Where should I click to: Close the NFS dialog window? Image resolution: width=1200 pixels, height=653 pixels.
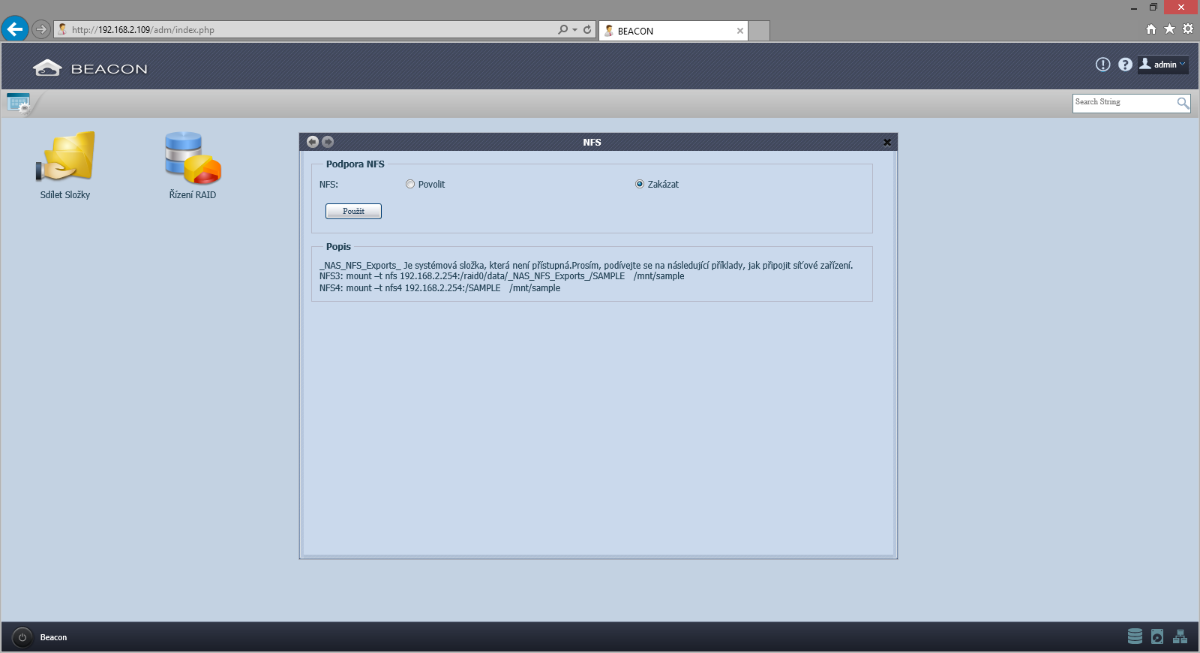tap(887, 142)
